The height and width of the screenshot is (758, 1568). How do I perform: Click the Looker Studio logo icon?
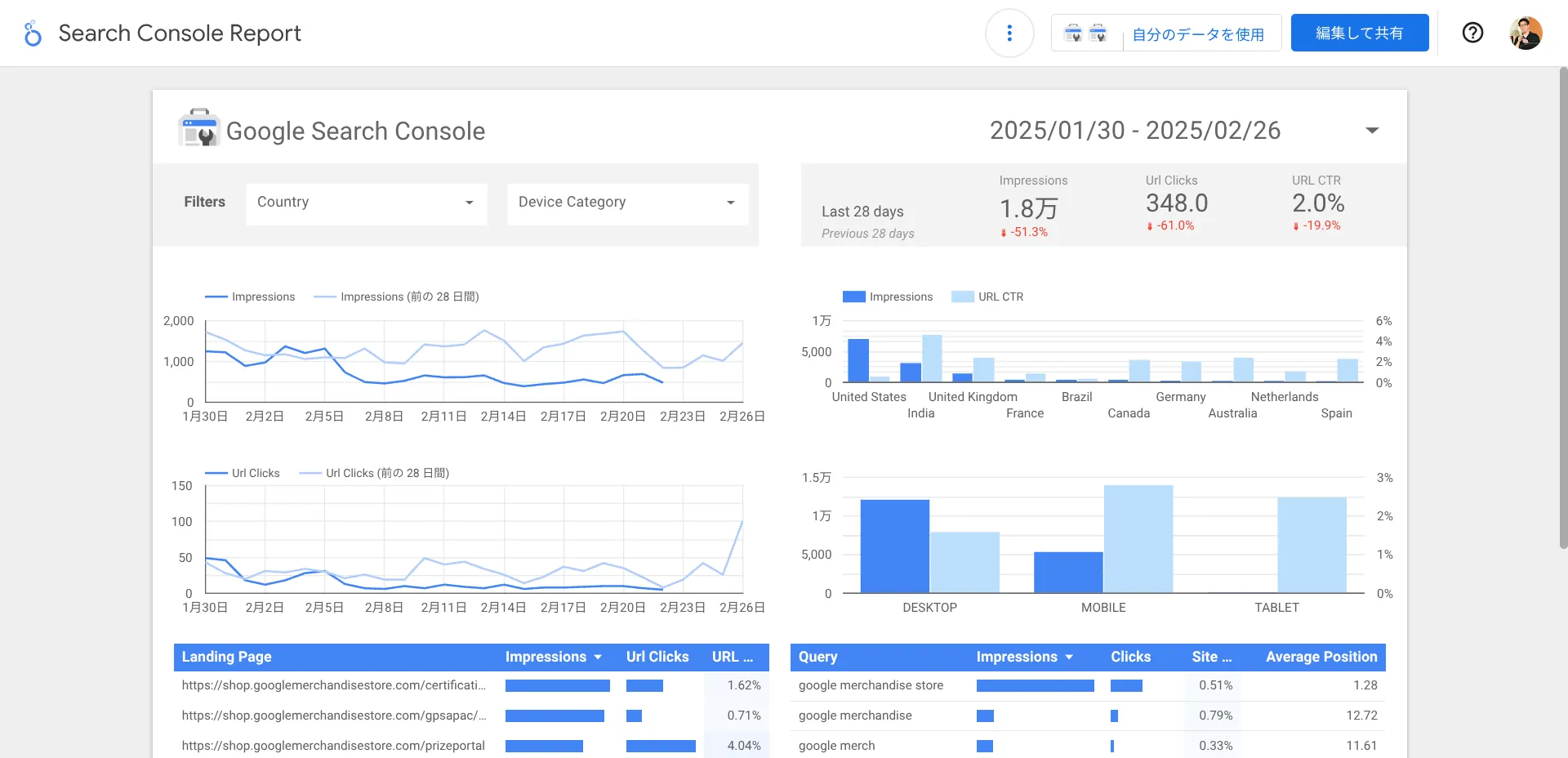pyautogui.click(x=33, y=33)
